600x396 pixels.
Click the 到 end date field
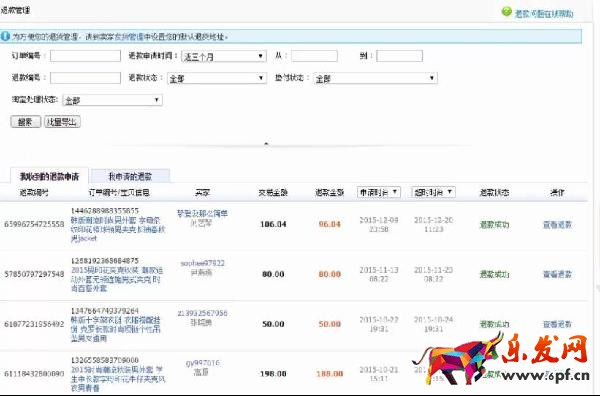click(x=399, y=56)
